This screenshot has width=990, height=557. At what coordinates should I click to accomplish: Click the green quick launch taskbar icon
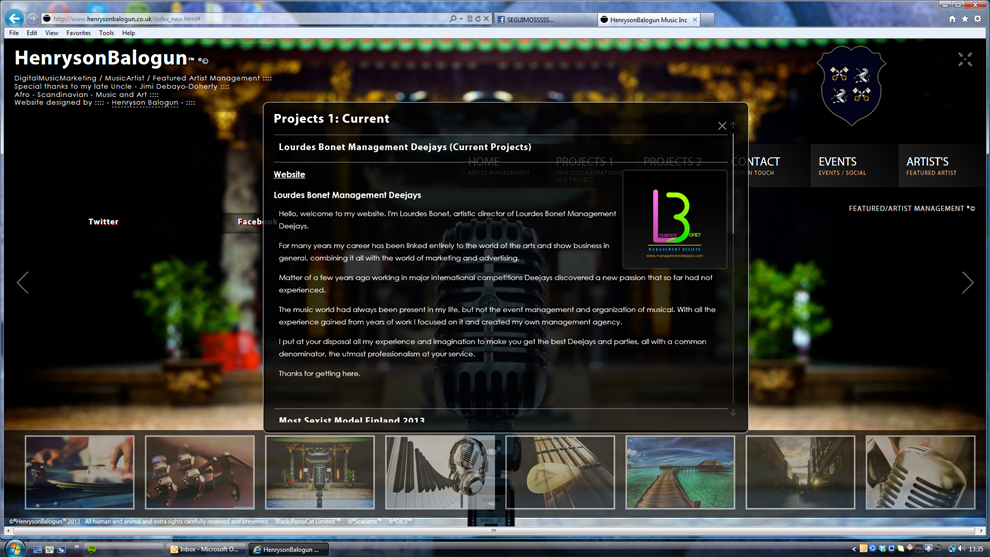tap(92, 549)
